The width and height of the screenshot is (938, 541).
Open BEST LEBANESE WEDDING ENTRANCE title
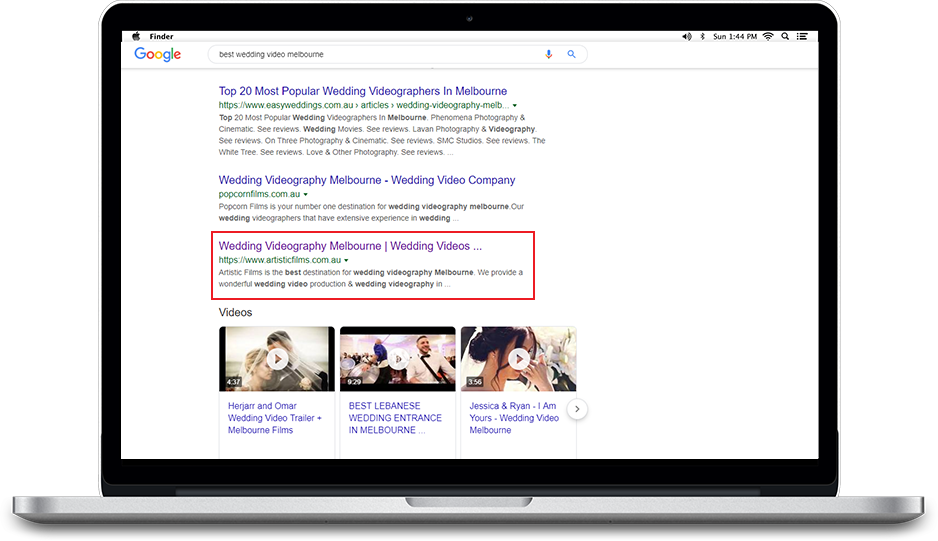pyautogui.click(x=395, y=418)
